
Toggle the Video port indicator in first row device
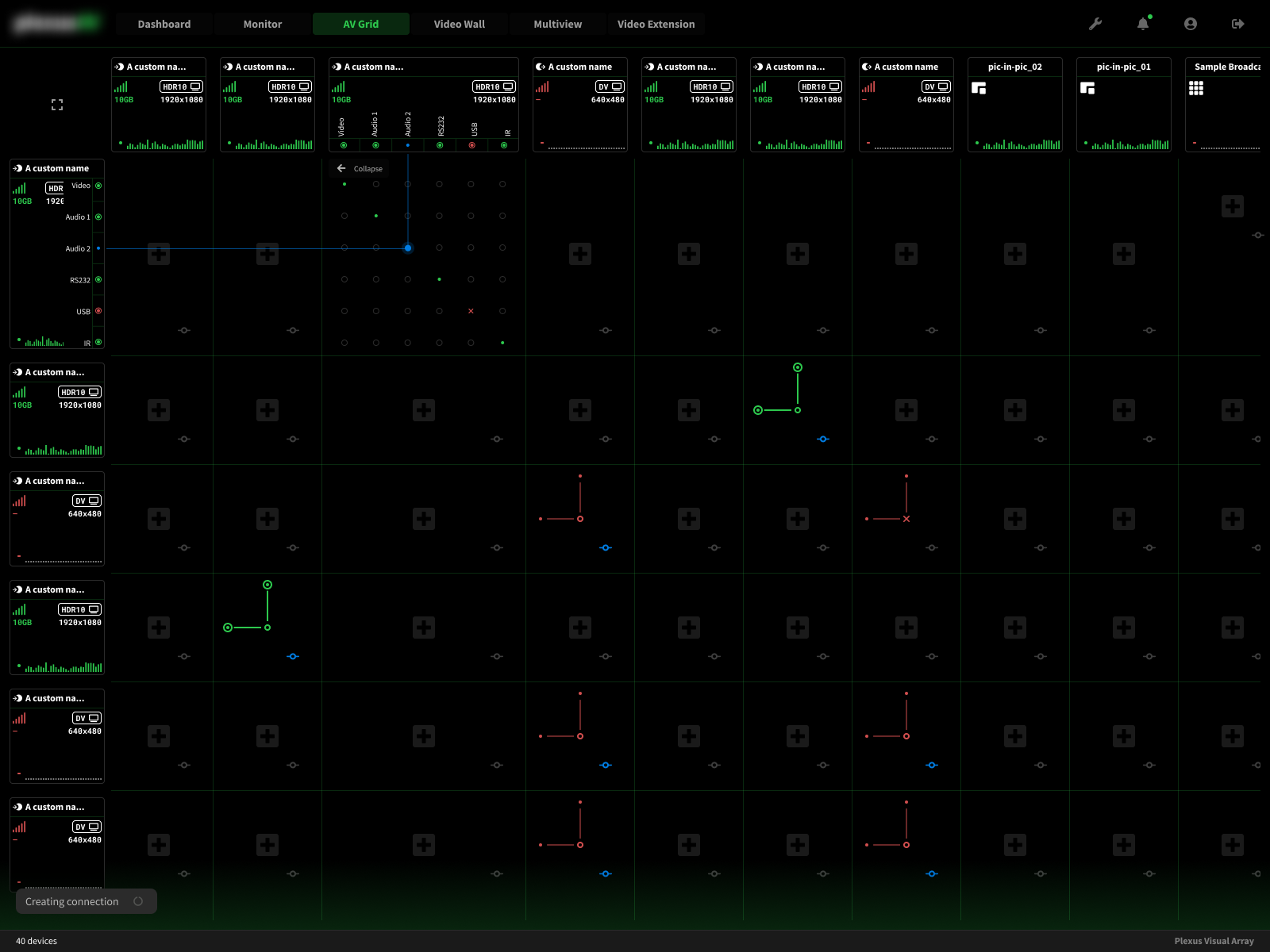pyautogui.click(x=98, y=186)
